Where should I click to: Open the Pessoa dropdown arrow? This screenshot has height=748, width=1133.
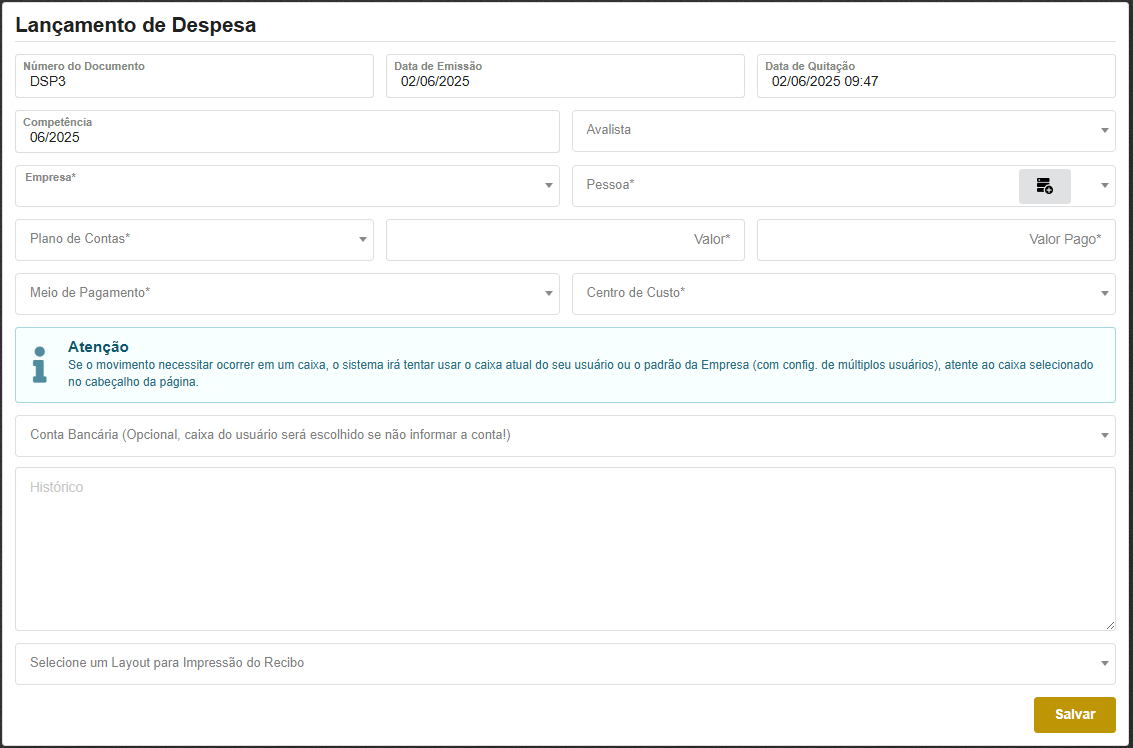pos(1104,185)
